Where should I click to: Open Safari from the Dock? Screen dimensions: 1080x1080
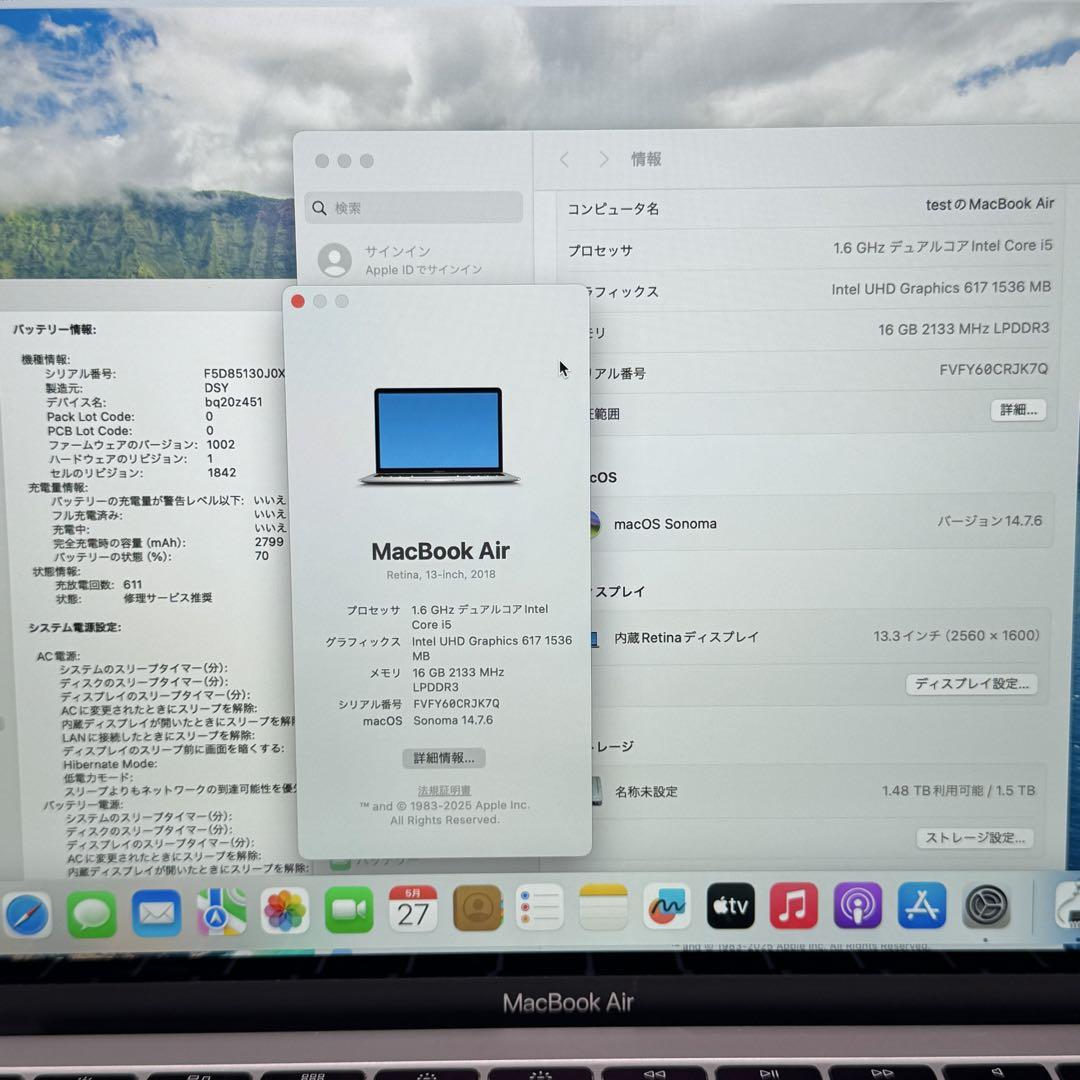(27, 915)
